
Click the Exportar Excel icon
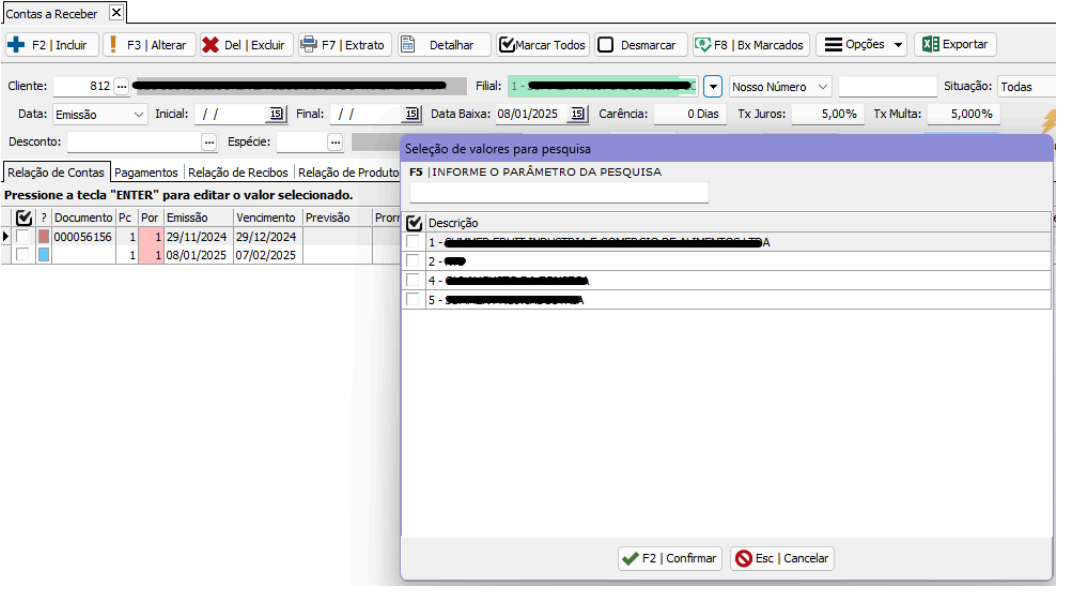[x=930, y=45]
